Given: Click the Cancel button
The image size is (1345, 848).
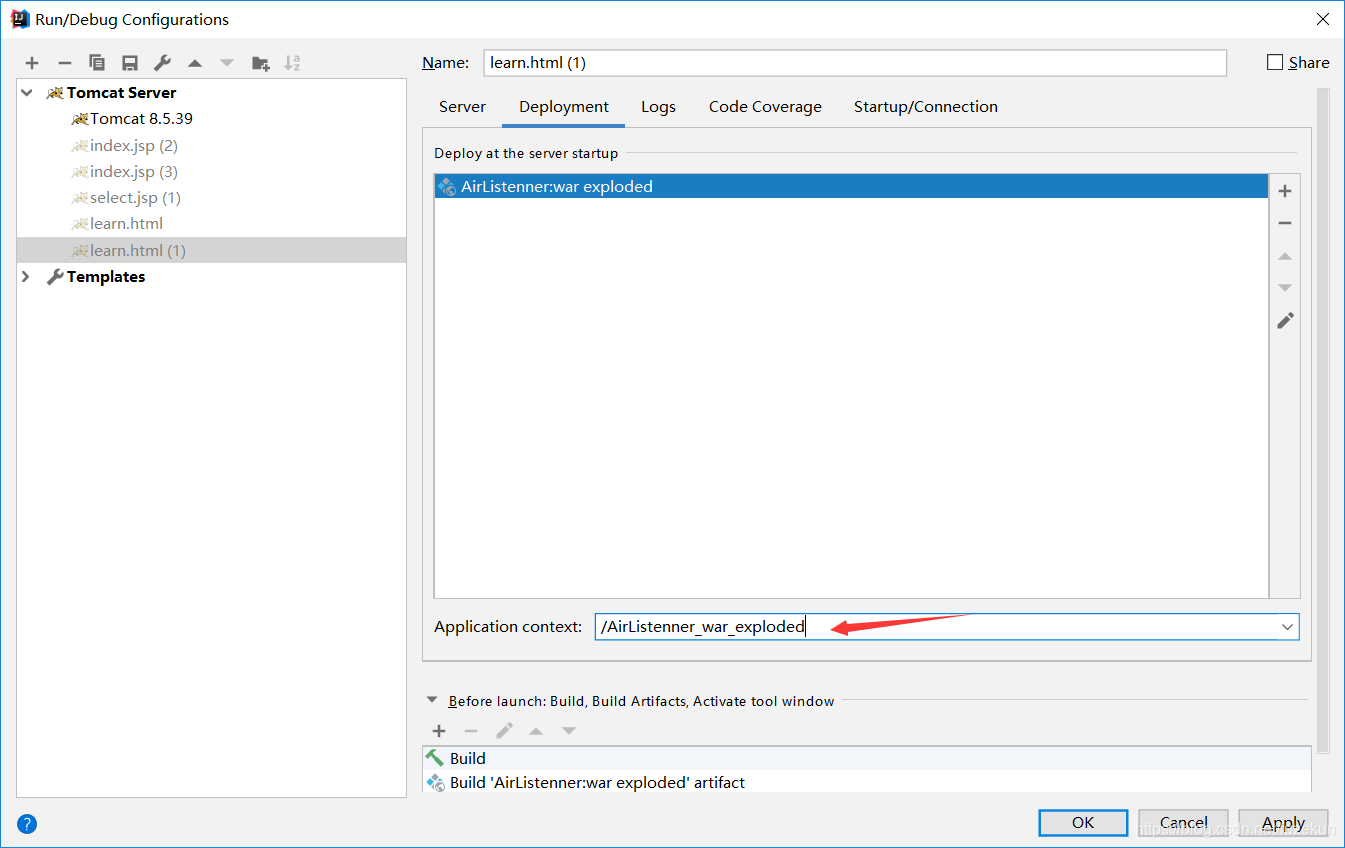Looking at the screenshot, I should pyautogui.click(x=1183, y=823).
